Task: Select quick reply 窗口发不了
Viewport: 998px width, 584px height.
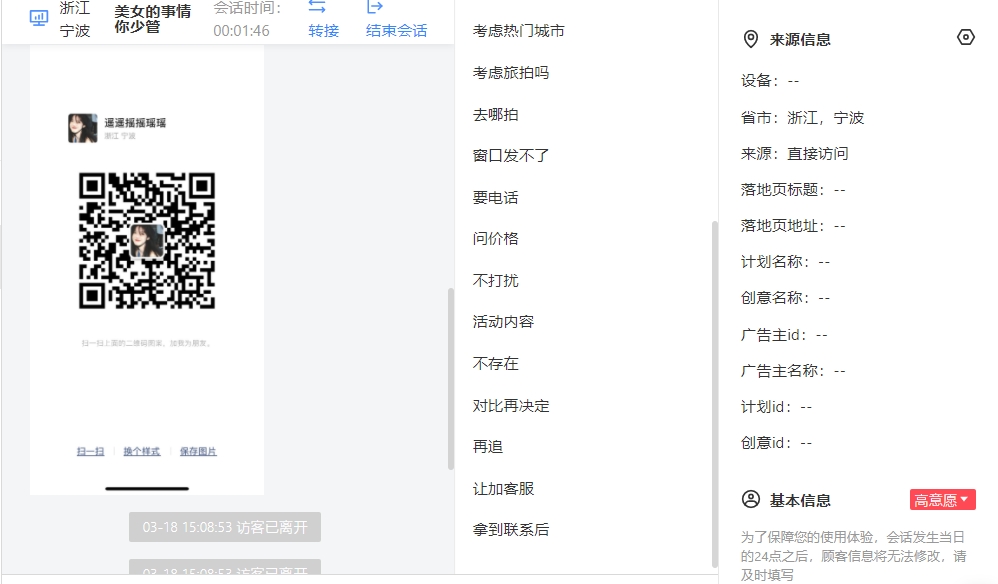Action: [x=511, y=156]
